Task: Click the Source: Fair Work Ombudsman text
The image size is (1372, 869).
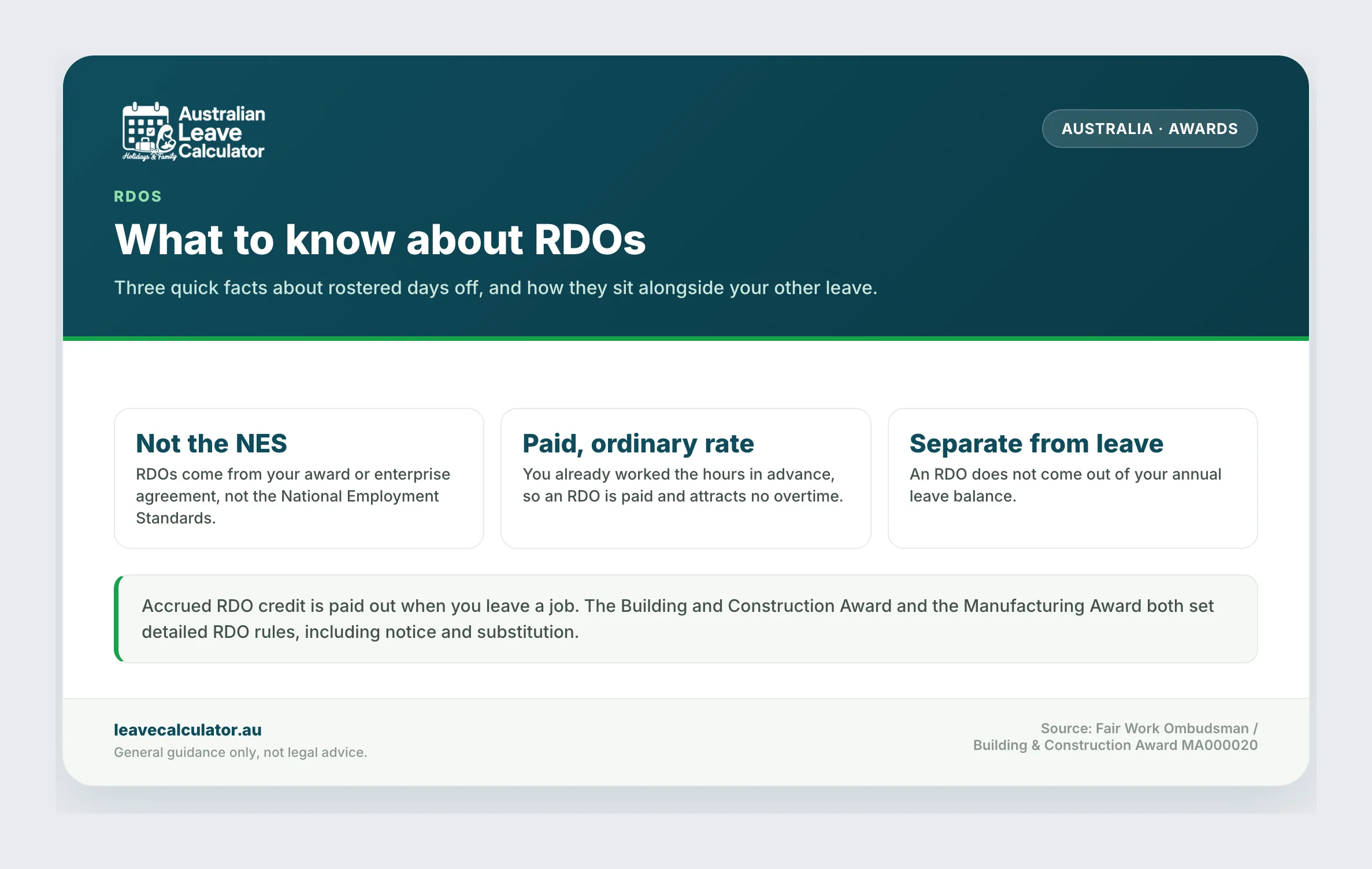Action: click(1149, 728)
